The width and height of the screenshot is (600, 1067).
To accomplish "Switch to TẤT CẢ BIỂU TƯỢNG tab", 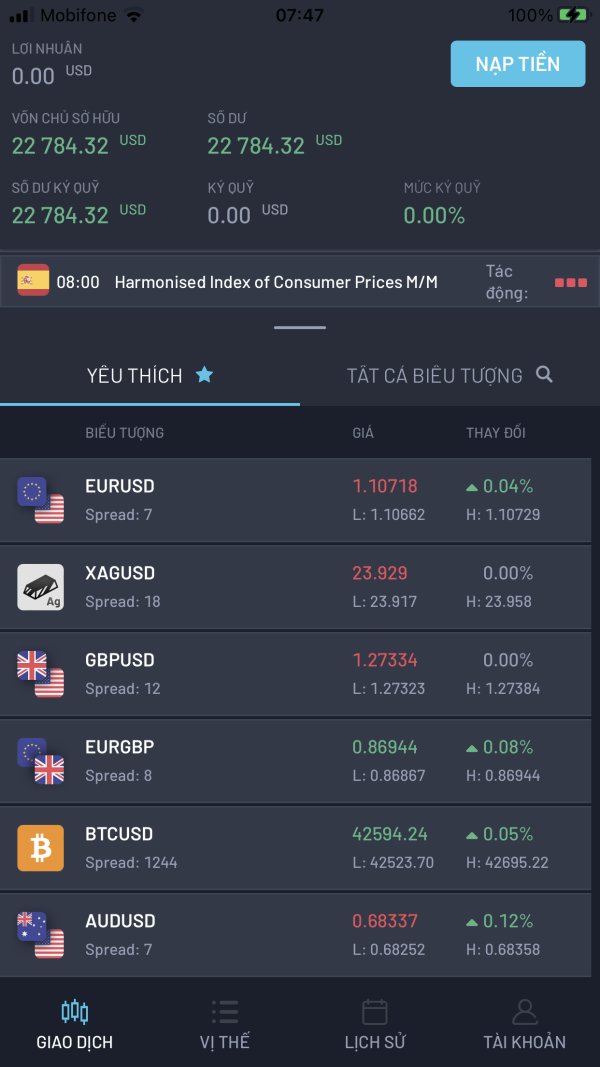I will (x=450, y=375).
